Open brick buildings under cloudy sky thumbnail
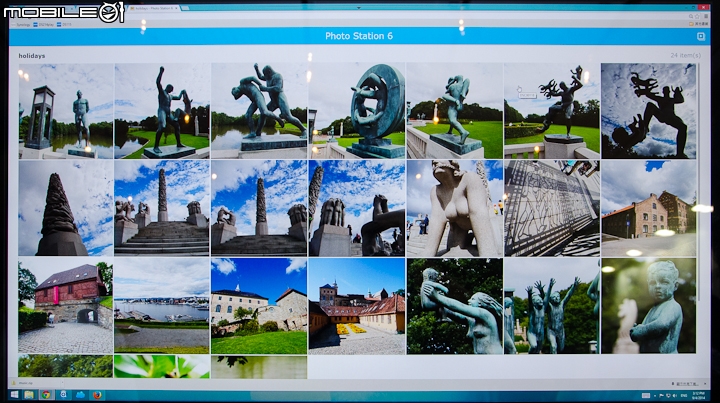720x403 pixels. (x=648, y=208)
